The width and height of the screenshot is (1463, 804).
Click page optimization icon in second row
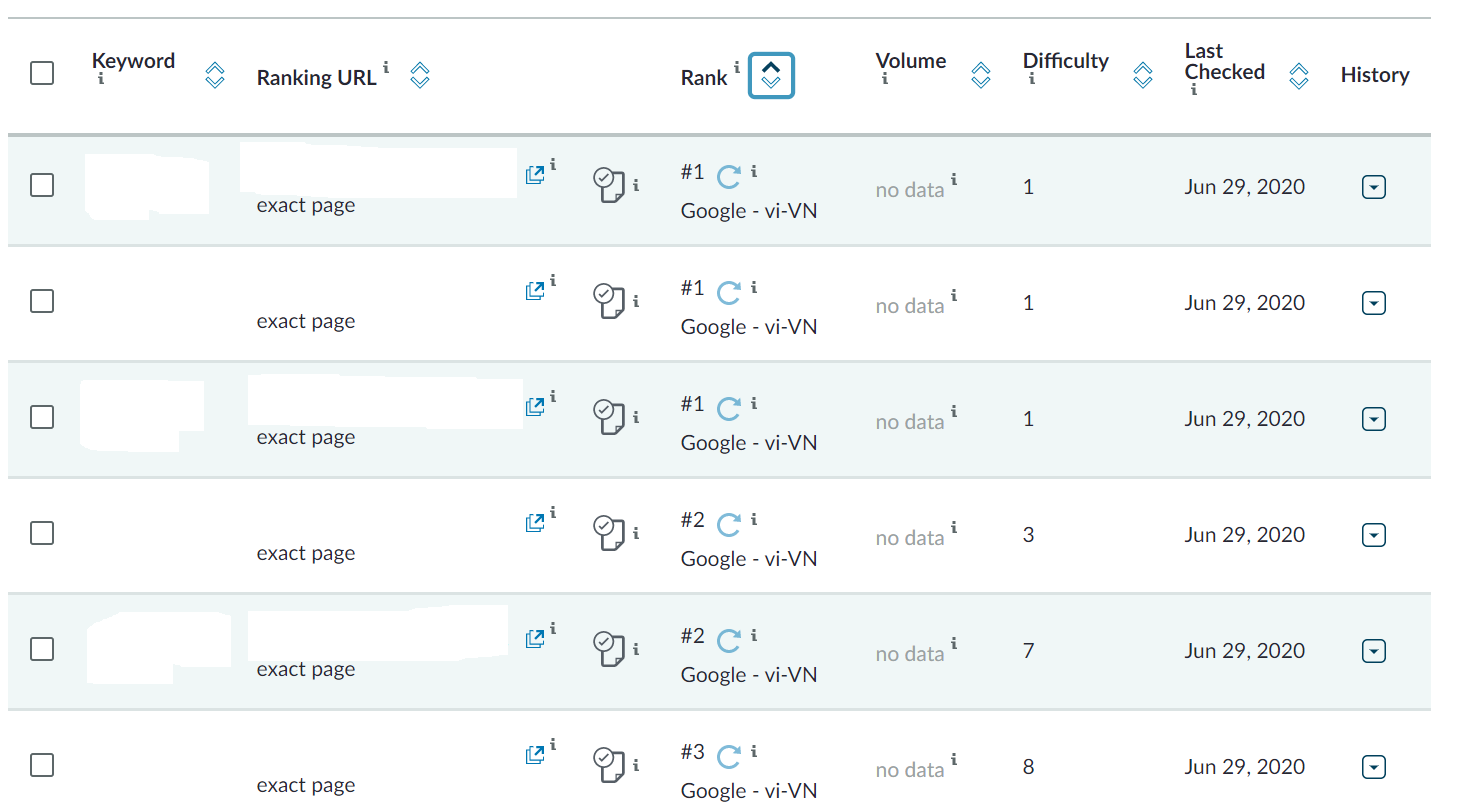click(609, 301)
